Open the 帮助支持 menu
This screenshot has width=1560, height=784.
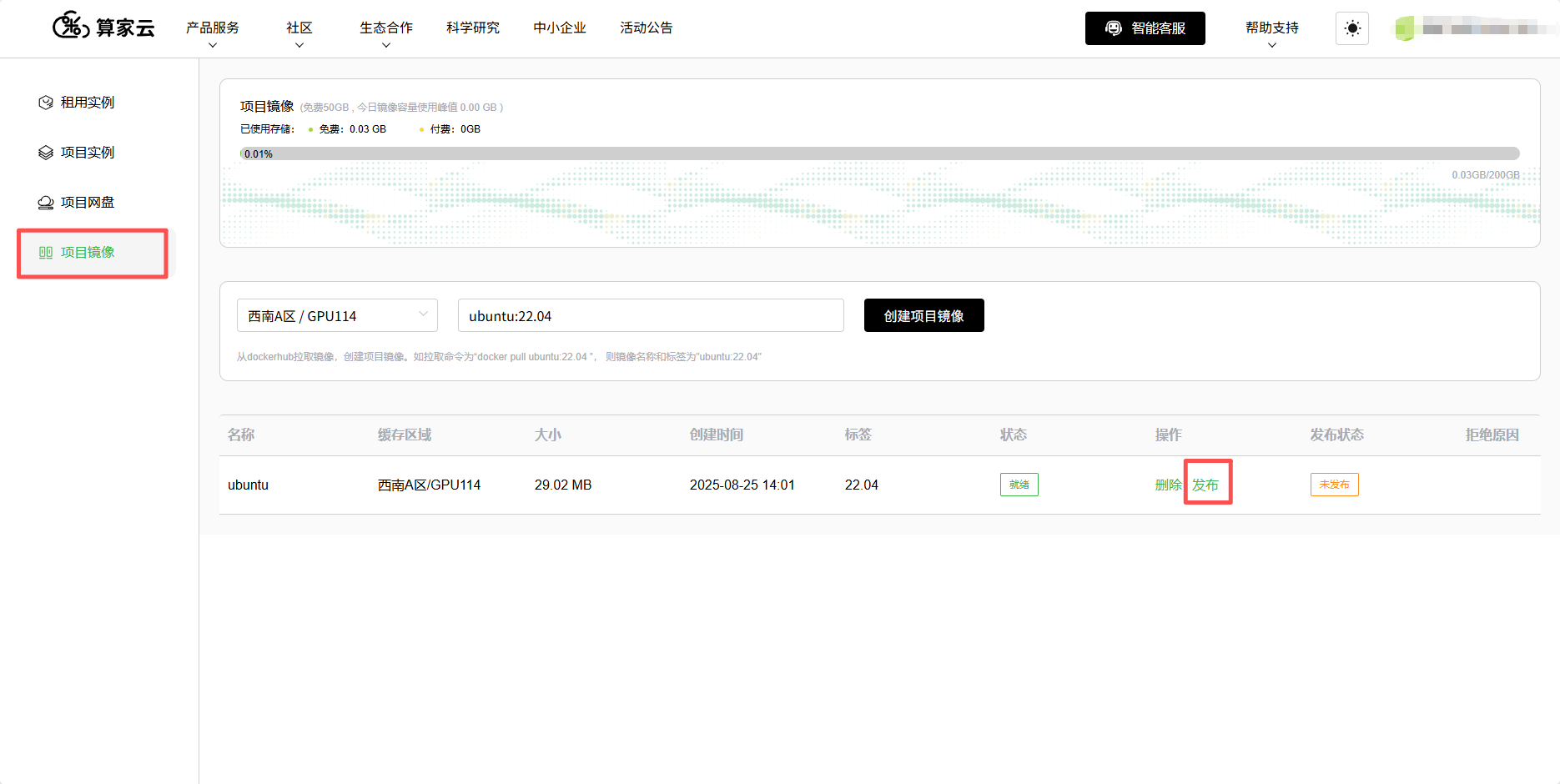(1272, 33)
